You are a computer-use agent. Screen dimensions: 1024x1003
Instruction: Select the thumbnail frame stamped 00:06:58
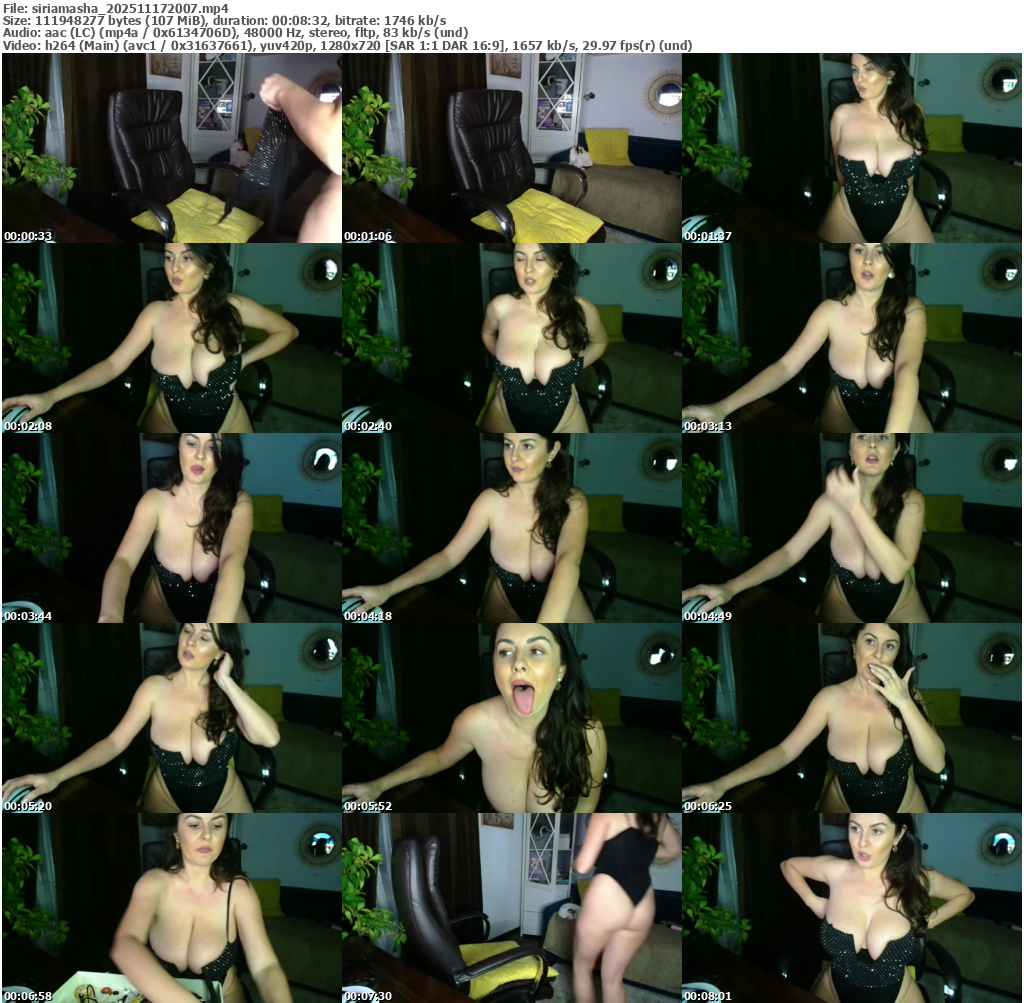pos(172,908)
